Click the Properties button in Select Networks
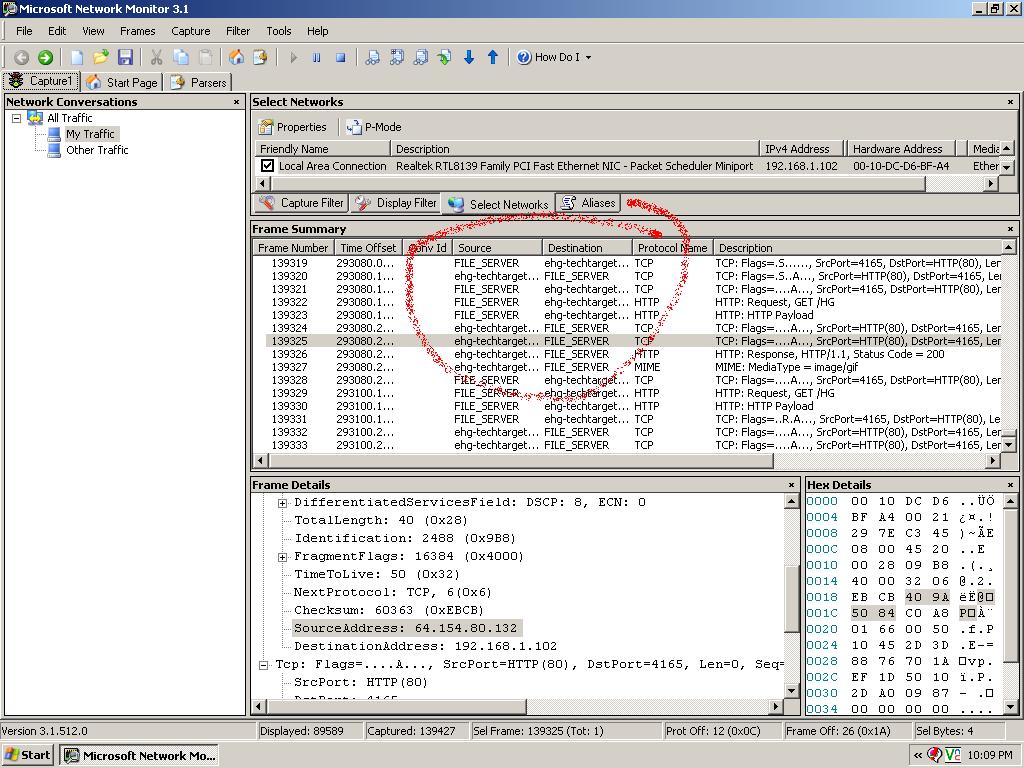 coord(292,127)
